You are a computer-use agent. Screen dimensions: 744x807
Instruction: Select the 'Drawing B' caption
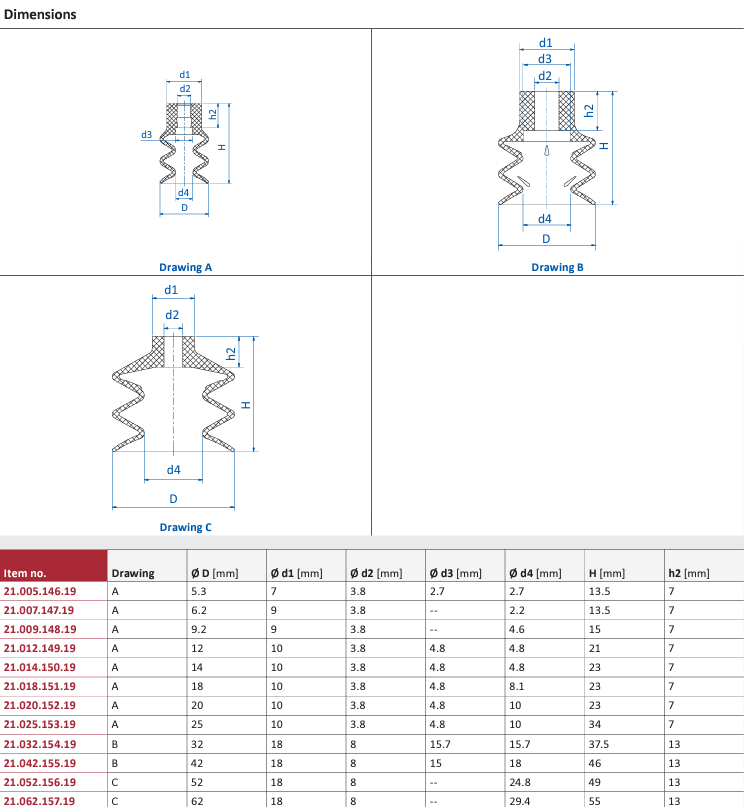(557, 267)
